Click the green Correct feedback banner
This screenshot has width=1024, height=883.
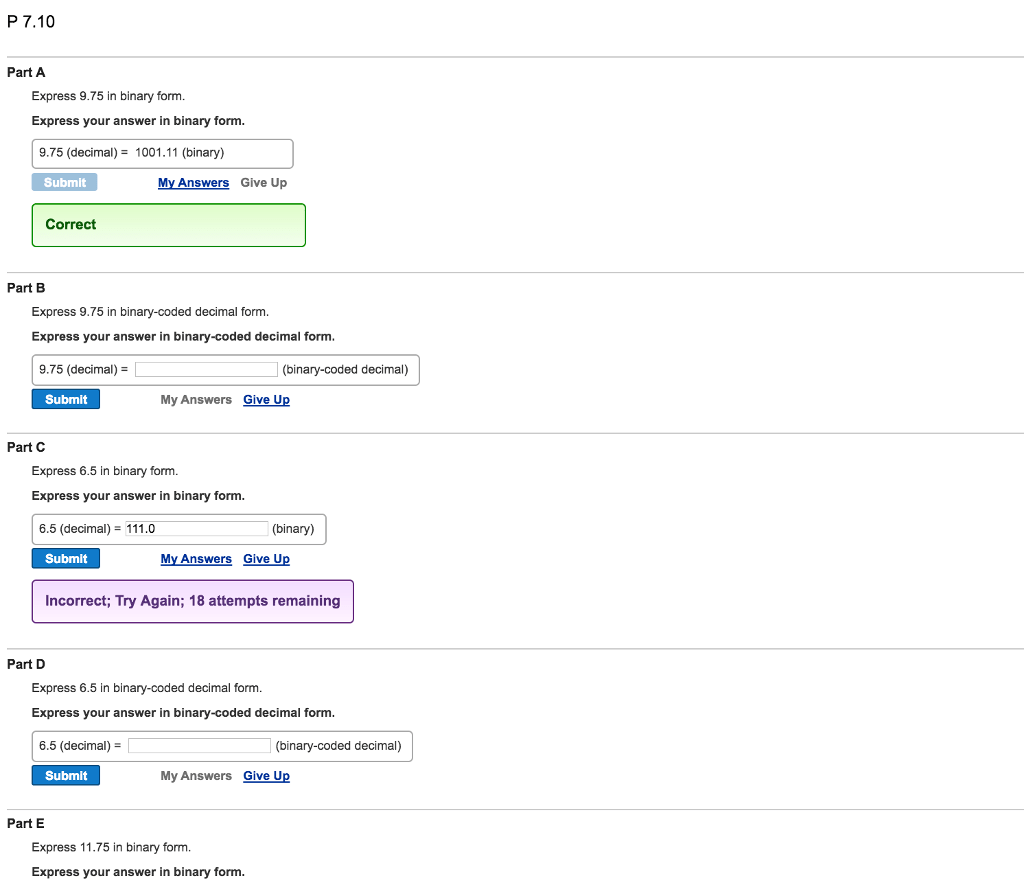pos(168,225)
